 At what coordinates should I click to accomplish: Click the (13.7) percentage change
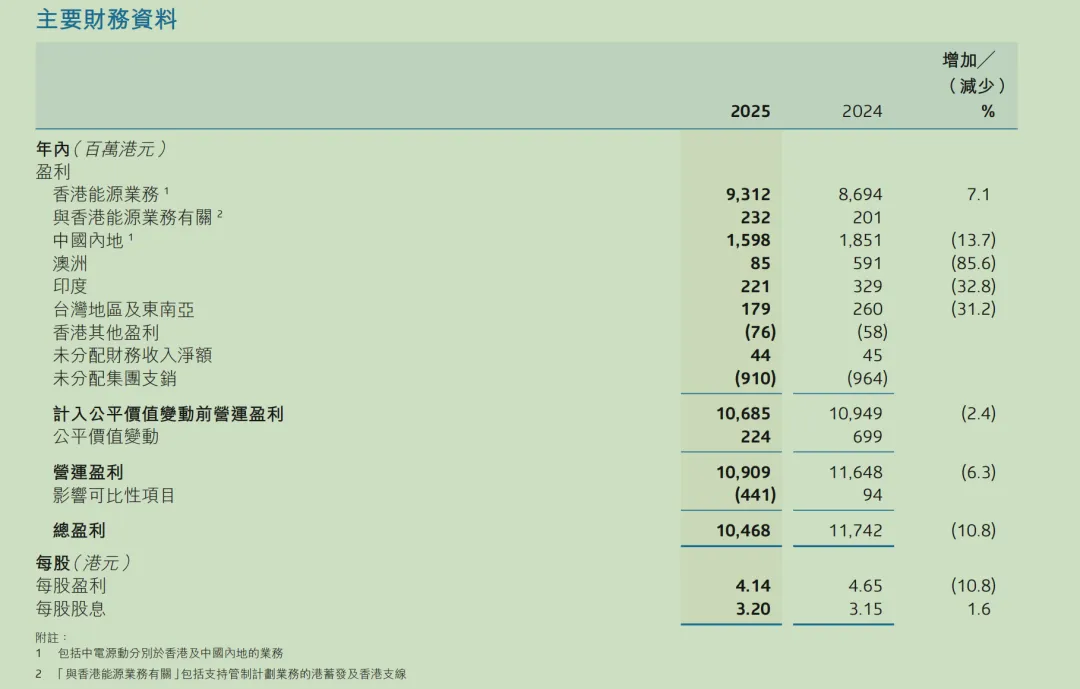(x=973, y=240)
